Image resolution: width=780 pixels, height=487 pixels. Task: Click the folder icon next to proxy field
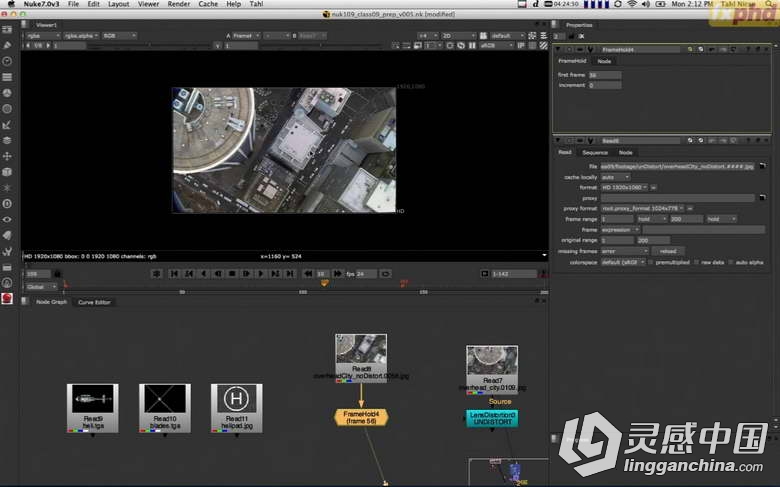(x=763, y=198)
